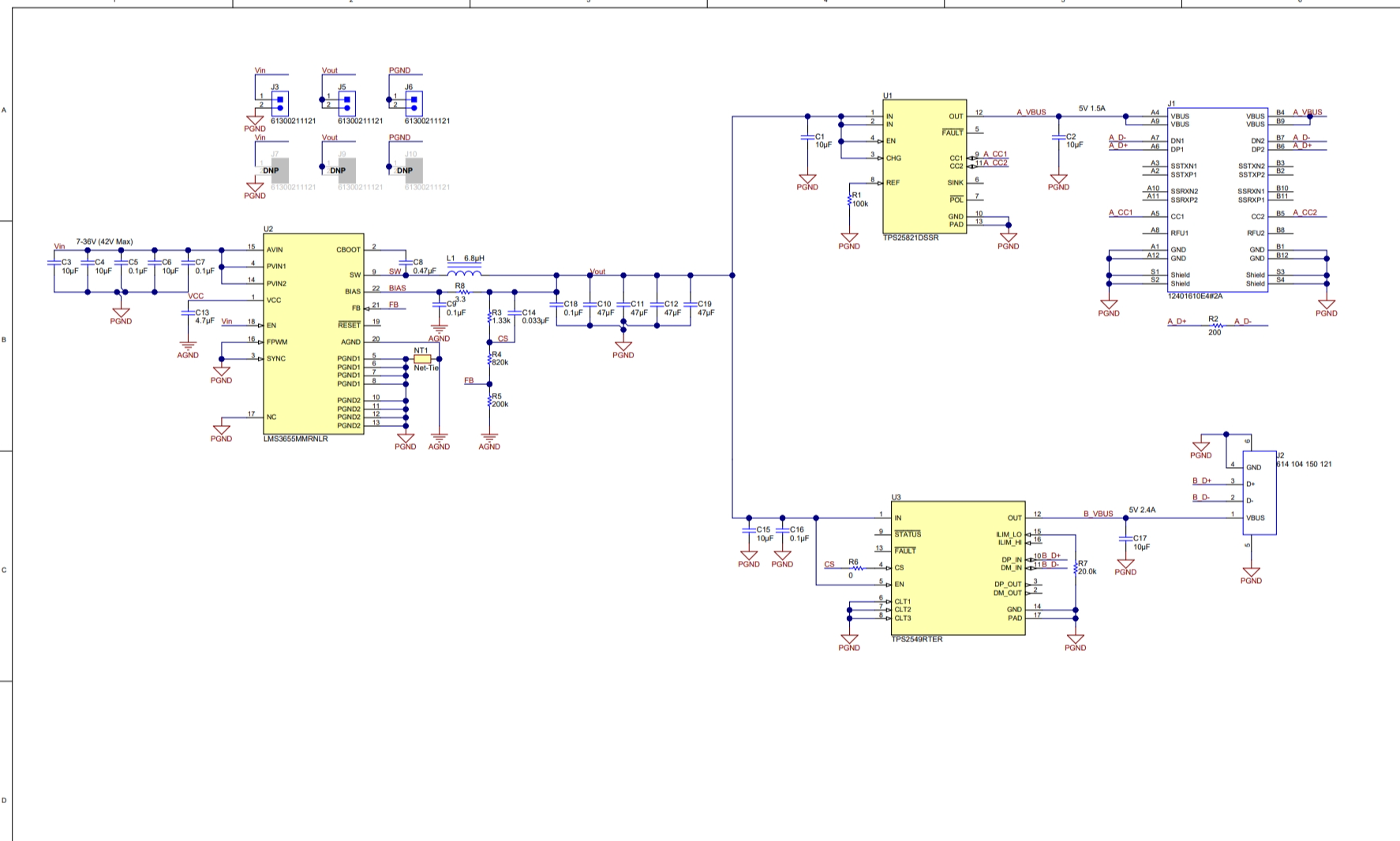The height and width of the screenshot is (841, 1400).
Task: Click the BIAS net label
Action: pyautogui.click(x=398, y=288)
